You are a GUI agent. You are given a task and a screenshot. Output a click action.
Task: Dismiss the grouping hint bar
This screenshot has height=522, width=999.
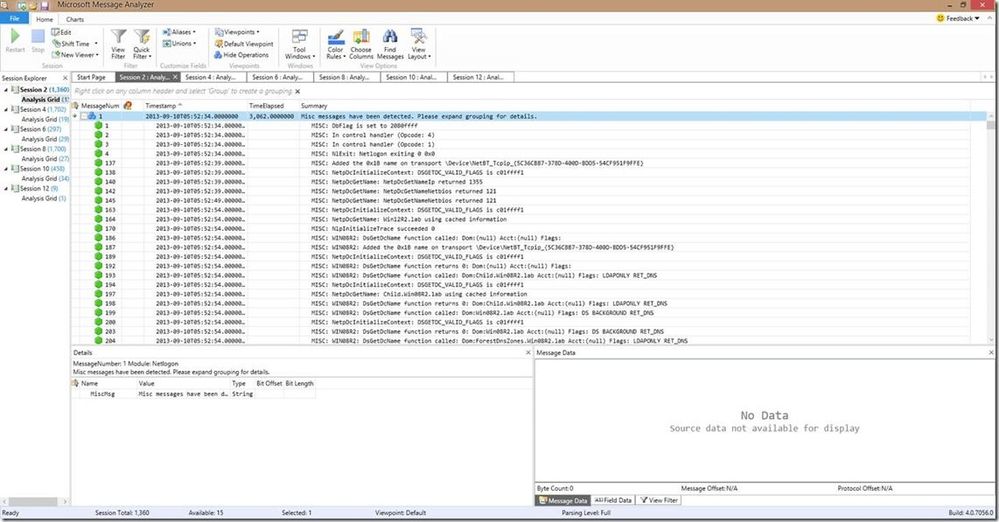[298, 91]
